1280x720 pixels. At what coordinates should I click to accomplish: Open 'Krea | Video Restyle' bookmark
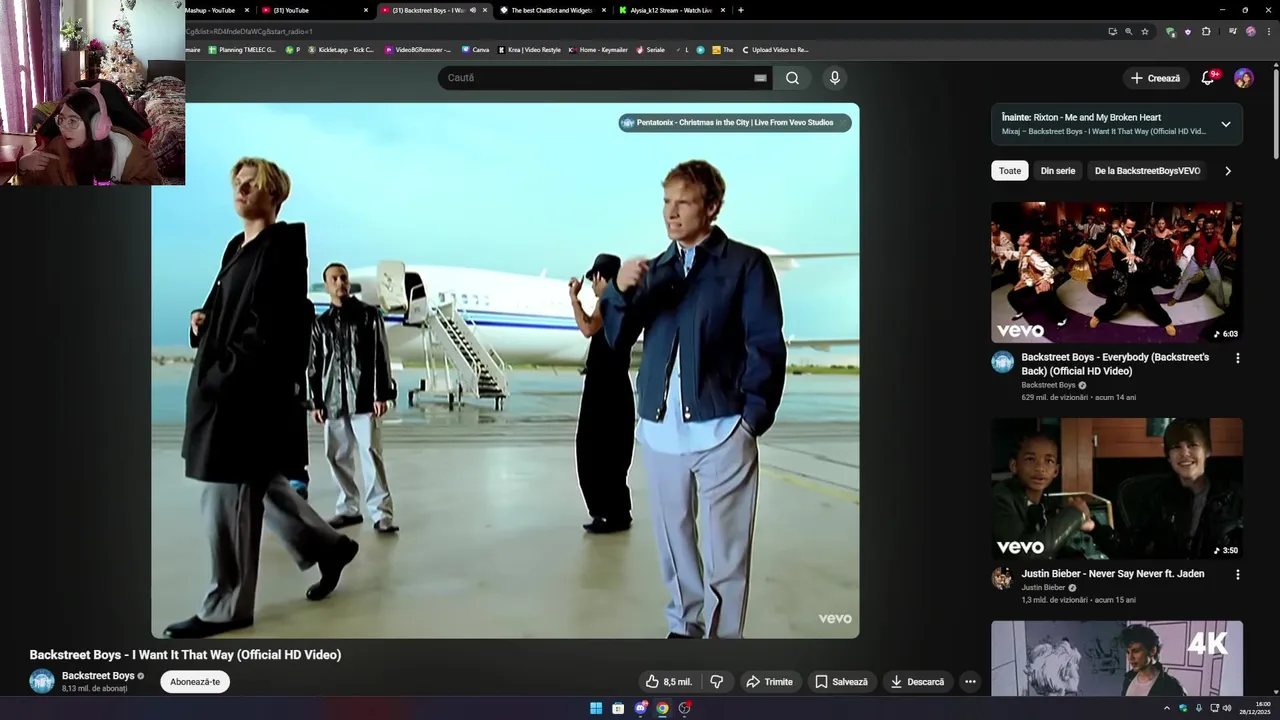pos(529,49)
